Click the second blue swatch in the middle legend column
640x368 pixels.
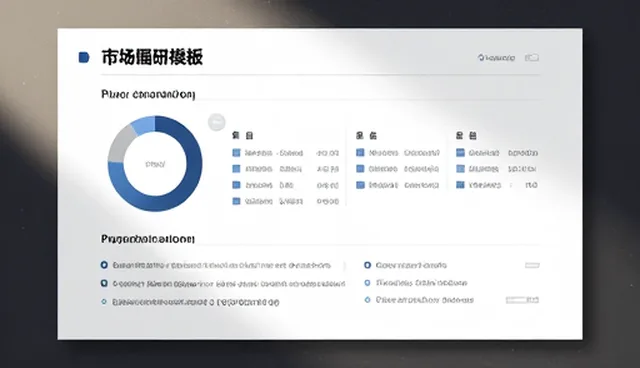[360, 169]
